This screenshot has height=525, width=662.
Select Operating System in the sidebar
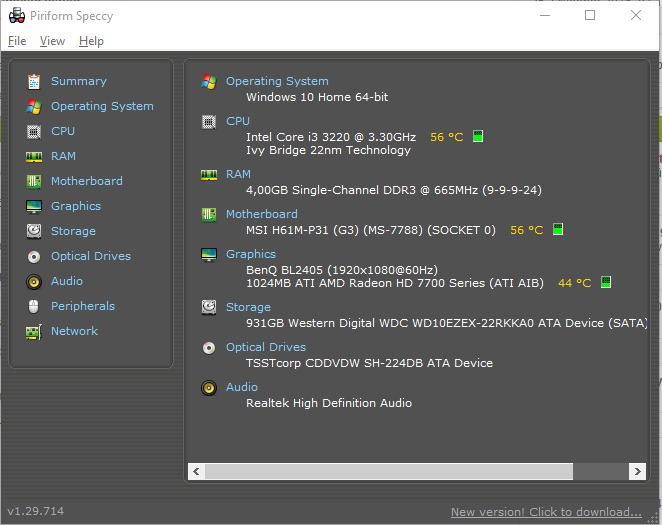point(102,106)
